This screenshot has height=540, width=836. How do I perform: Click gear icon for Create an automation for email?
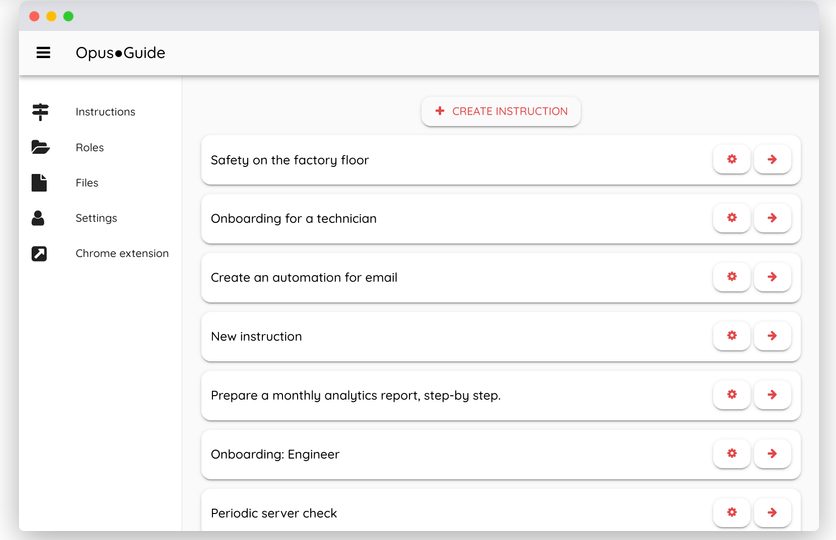(x=732, y=277)
